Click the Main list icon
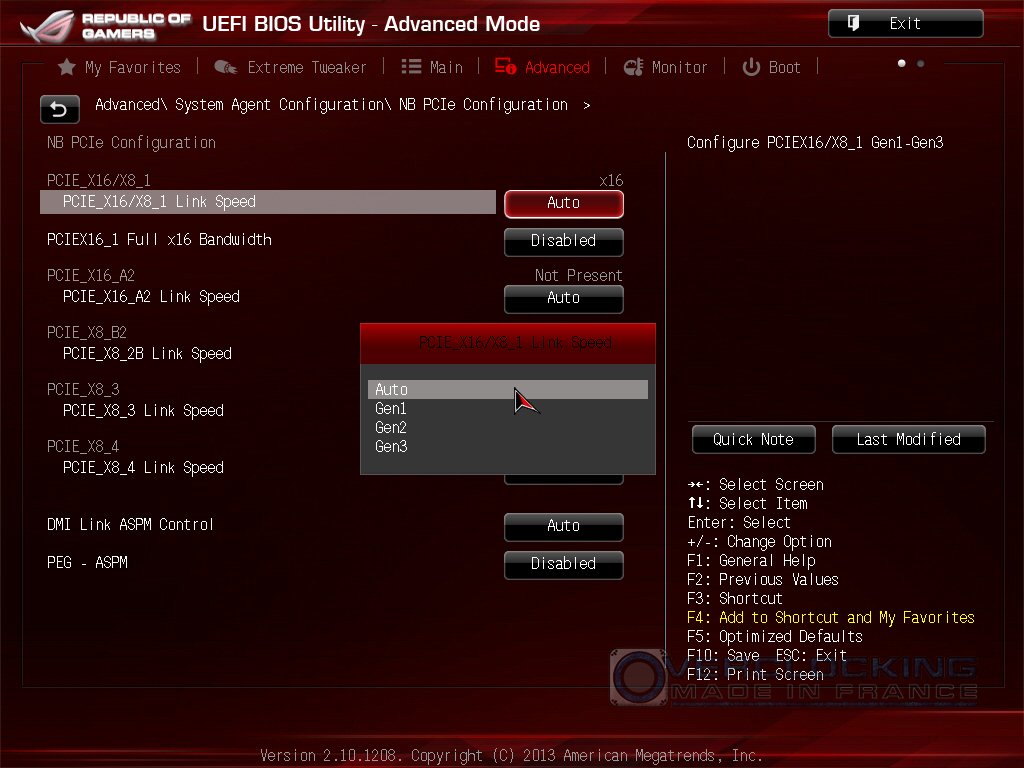The height and width of the screenshot is (768, 1024). (x=411, y=67)
